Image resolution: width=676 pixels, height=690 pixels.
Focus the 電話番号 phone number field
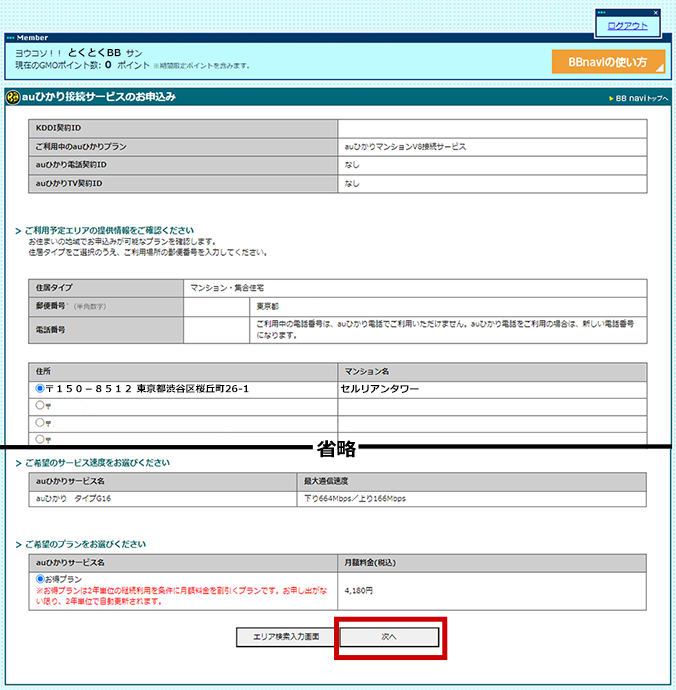pyautogui.click(x=216, y=330)
